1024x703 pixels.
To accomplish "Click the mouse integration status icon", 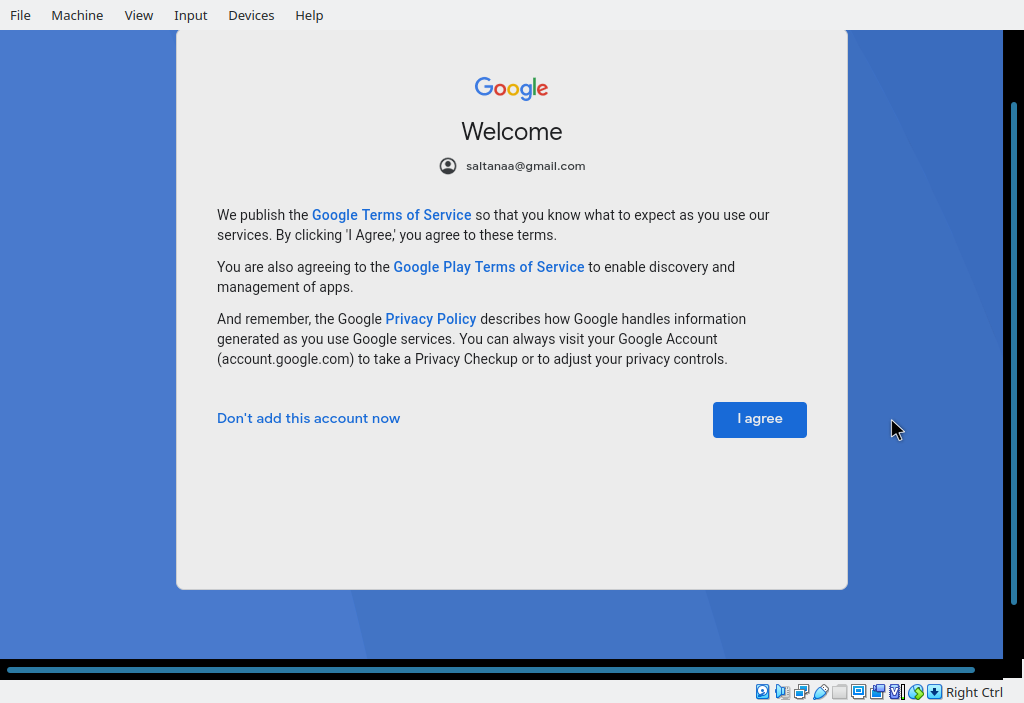I will [916, 692].
